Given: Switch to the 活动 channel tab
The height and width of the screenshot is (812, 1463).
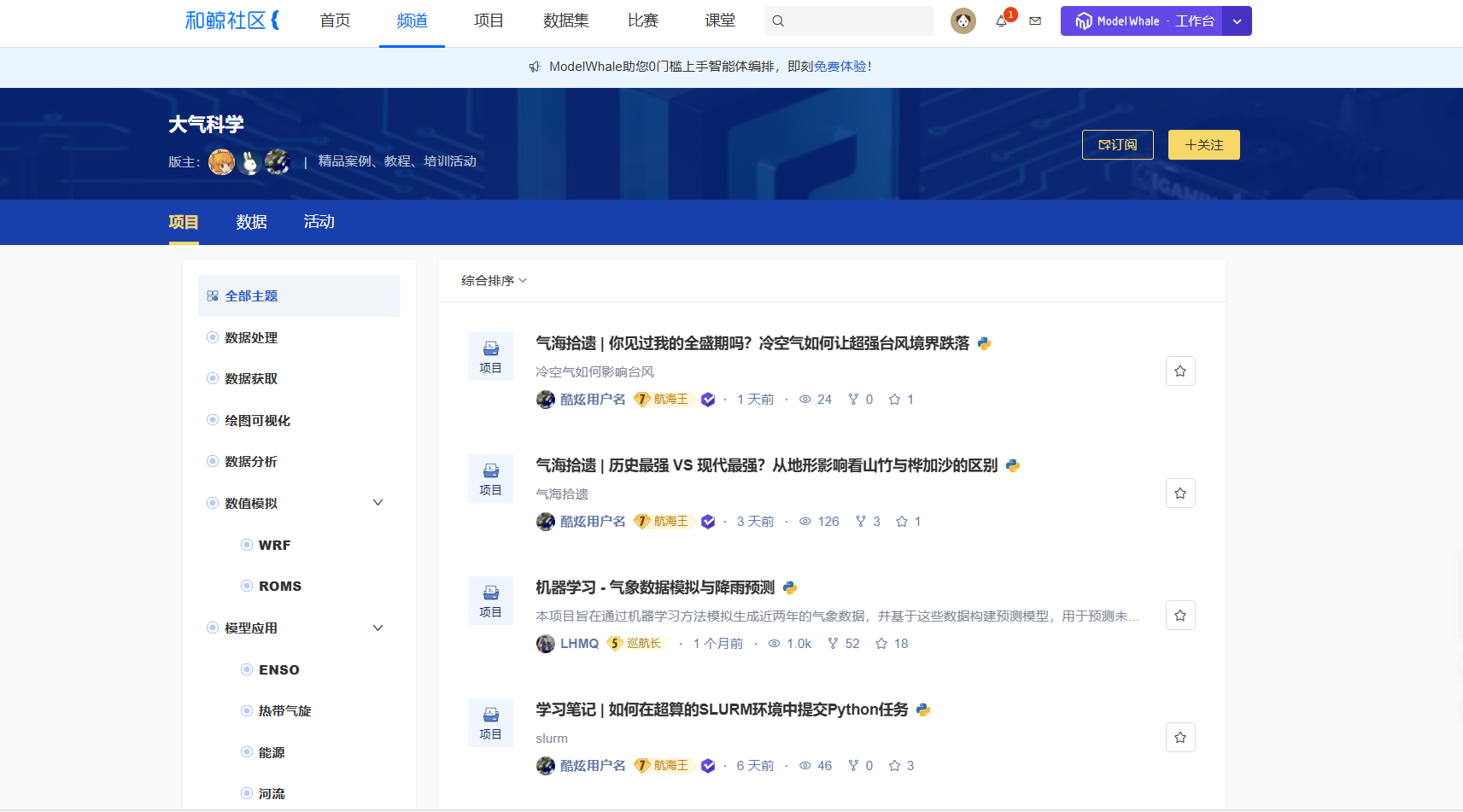Looking at the screenshot, I should click(x=319, y=222).
